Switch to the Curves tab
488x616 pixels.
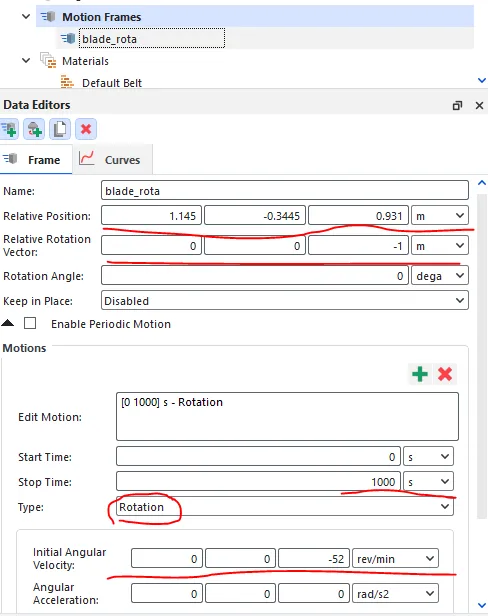point(113,160)
